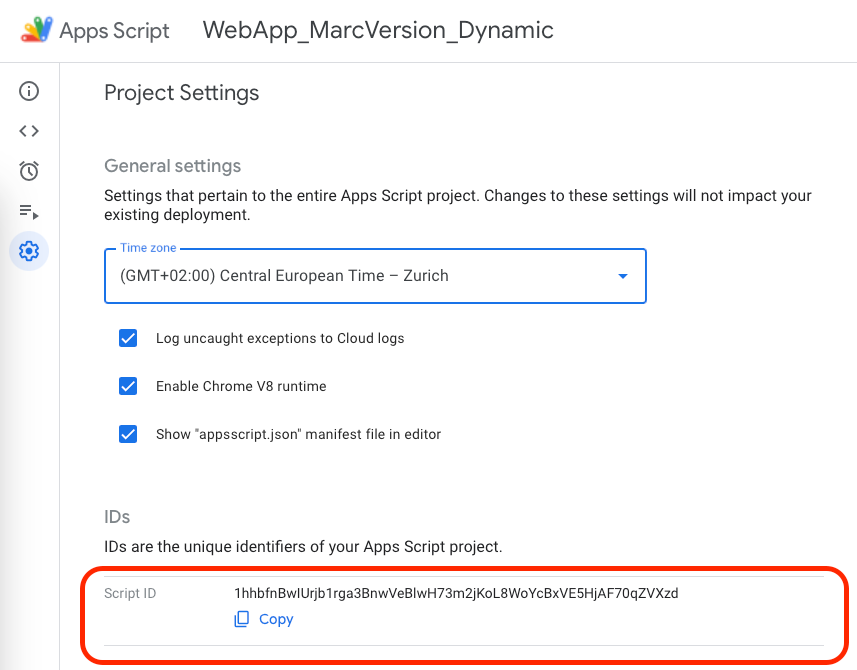Click the blue Copy link for Script ID
The width and height of the screenshot is (857, 670).
(273, 619)
